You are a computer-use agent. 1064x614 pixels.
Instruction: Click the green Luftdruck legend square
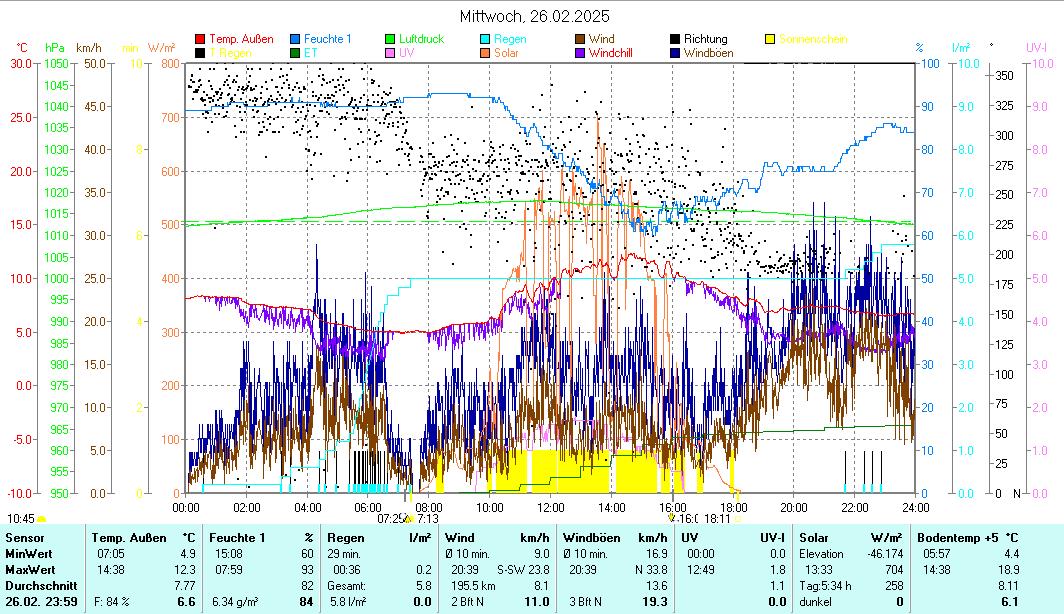click(390, 39)
